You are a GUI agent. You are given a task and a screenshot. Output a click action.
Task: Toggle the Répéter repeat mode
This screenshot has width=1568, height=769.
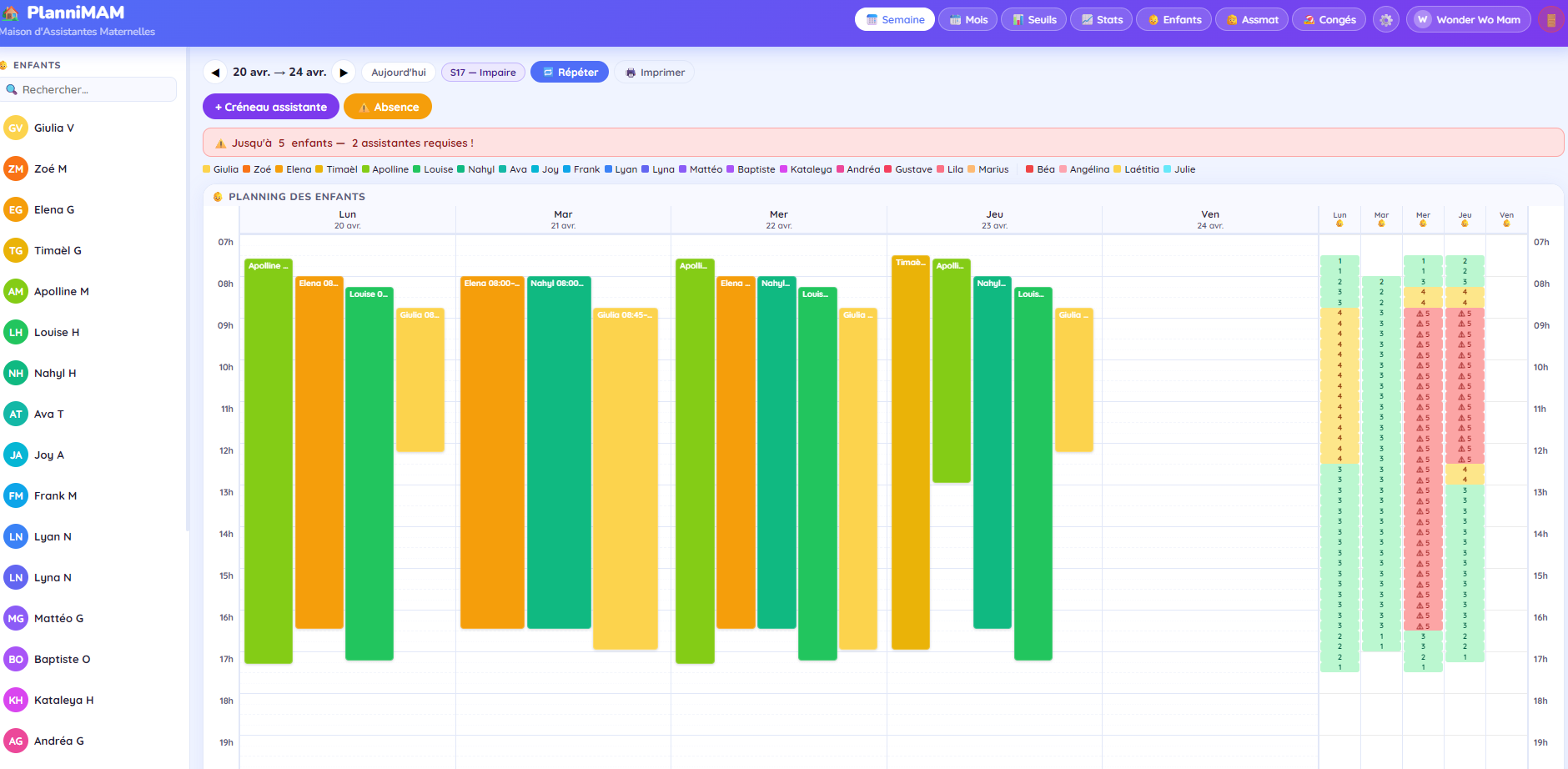pyautogui.click(x=570, y=72)
